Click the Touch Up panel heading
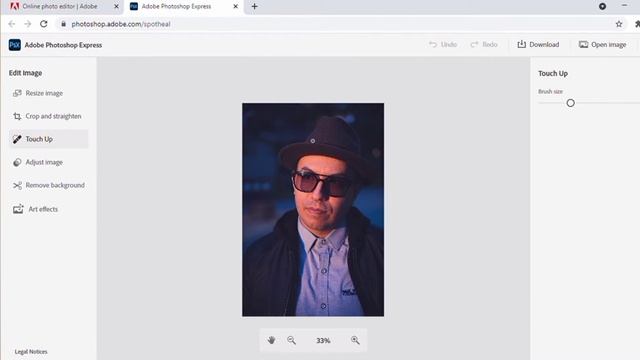Image resolution: width=640 pixels, height=360 pixels. click(x=553, y=73)
